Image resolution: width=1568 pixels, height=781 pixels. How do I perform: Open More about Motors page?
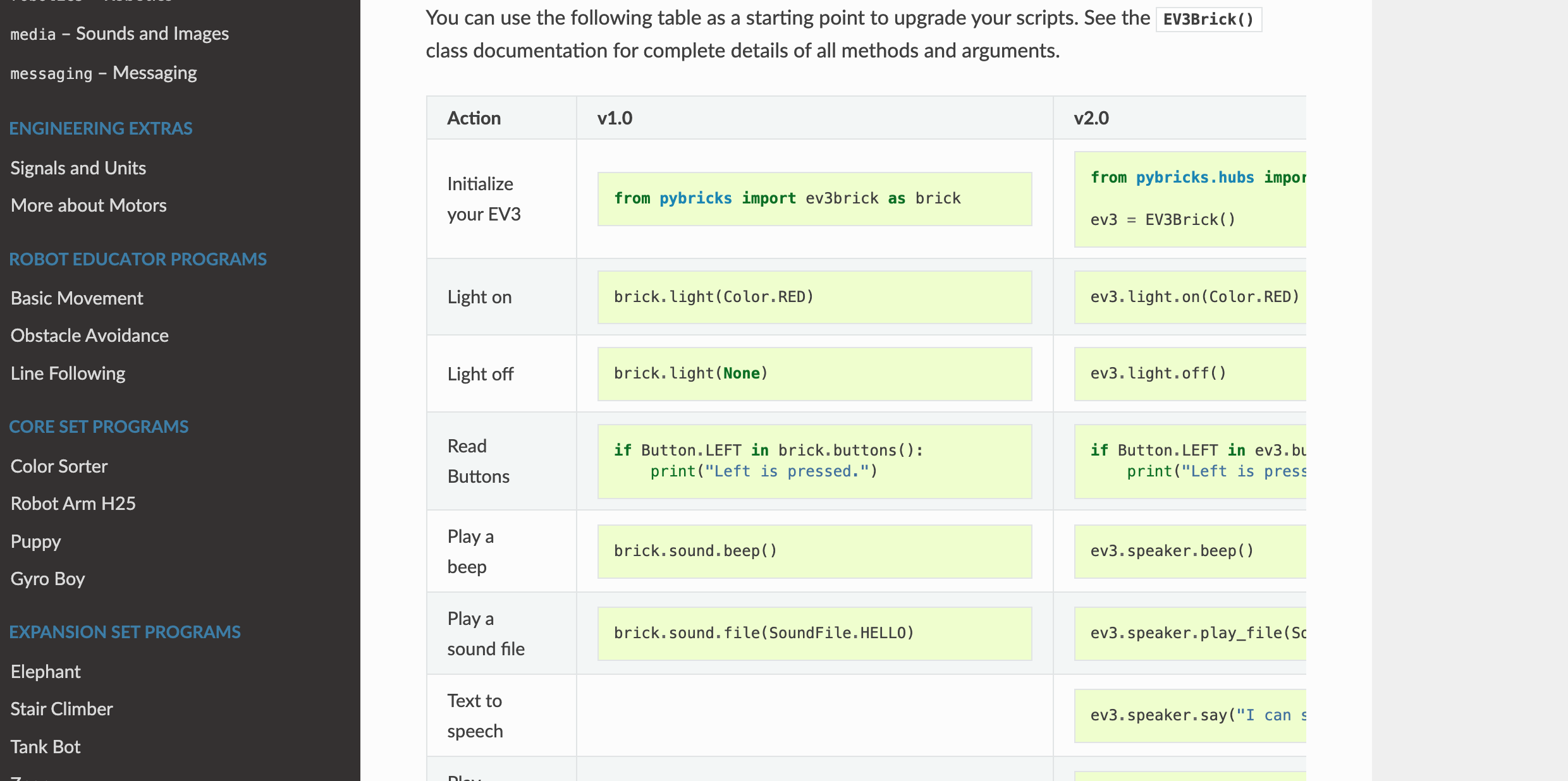[x=89, y=205]
